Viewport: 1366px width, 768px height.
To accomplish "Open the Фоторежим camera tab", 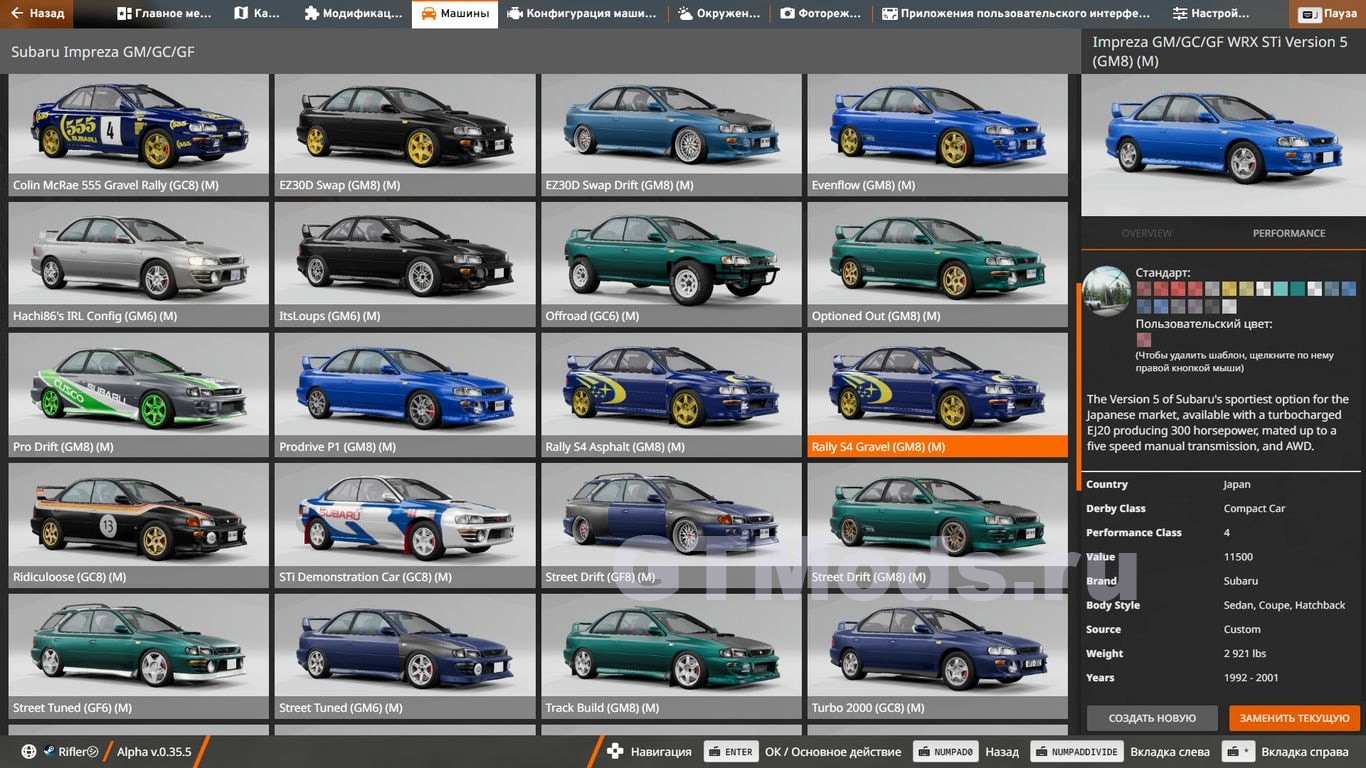I will 822,14.
